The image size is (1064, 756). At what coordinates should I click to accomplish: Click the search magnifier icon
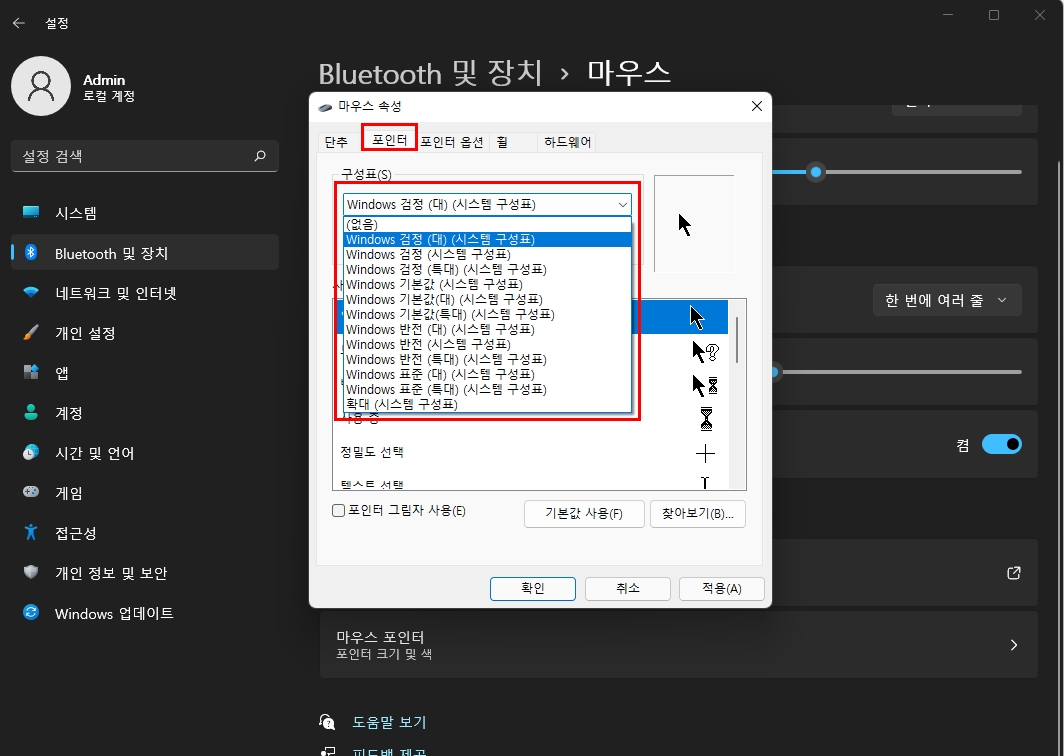pos(260,156)
